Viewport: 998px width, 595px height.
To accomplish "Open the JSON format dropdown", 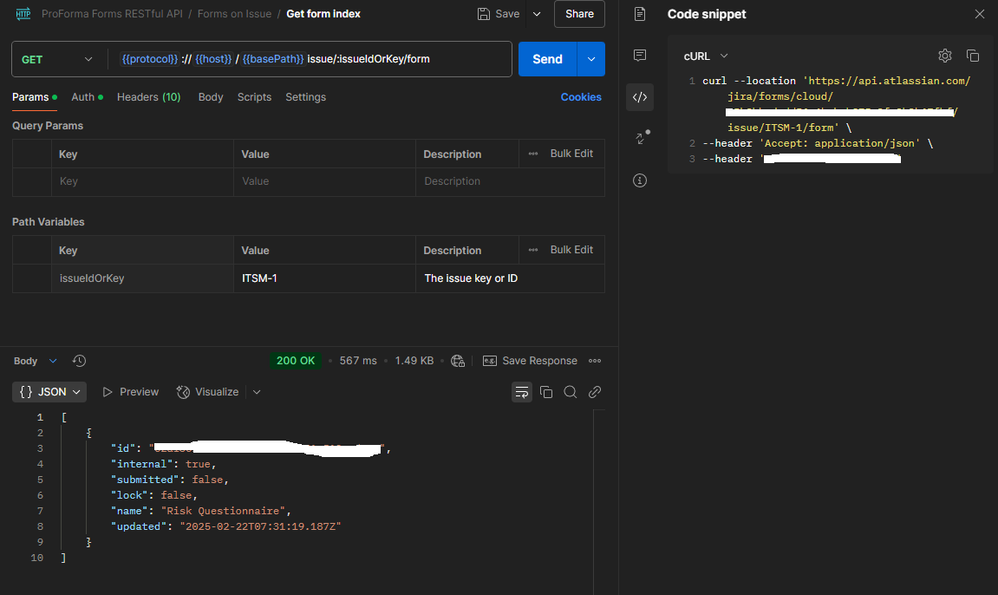I will tap(49, 392).
